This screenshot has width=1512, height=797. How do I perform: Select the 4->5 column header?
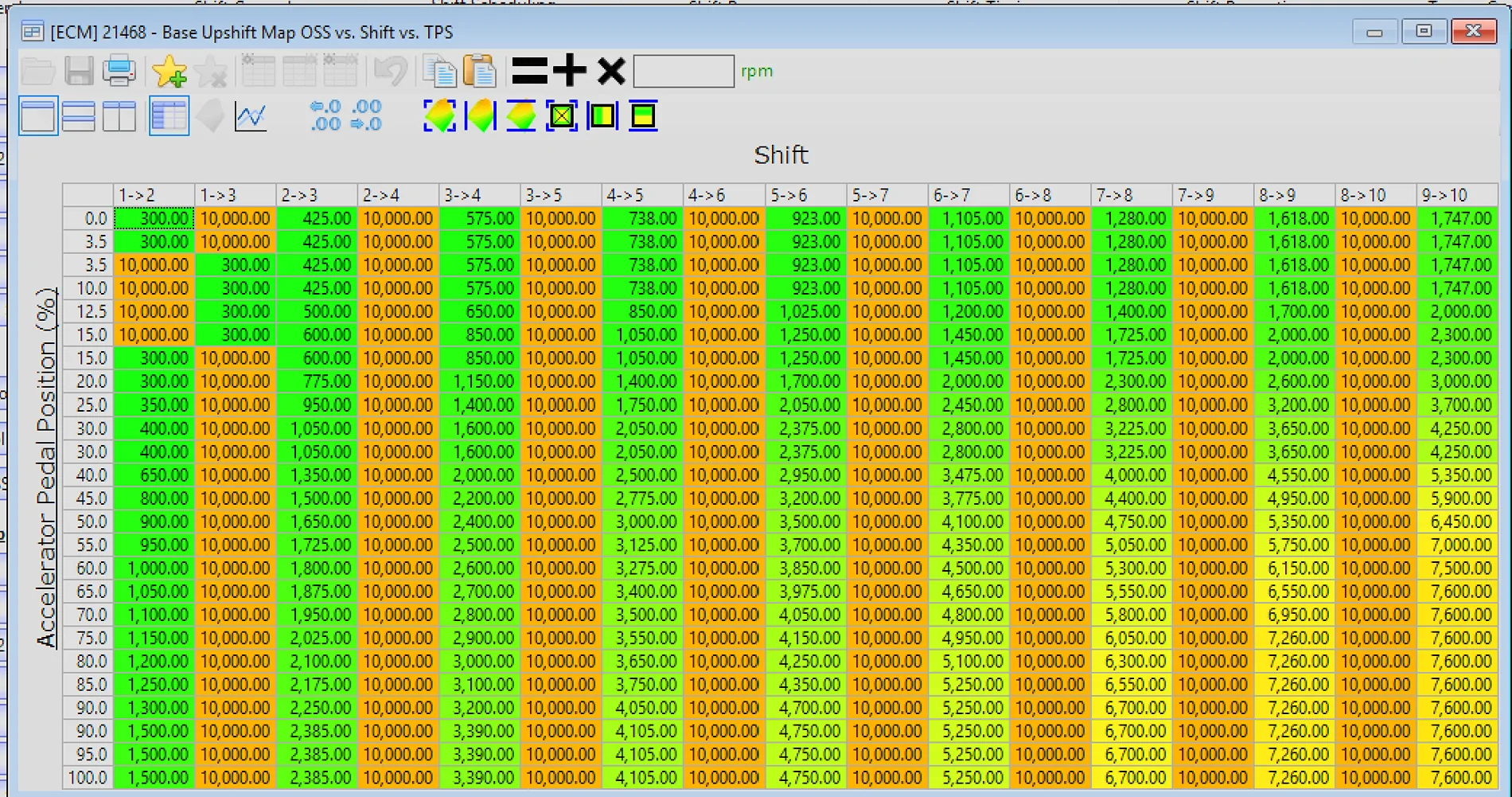pyautogui.click(x=642, y=195)
